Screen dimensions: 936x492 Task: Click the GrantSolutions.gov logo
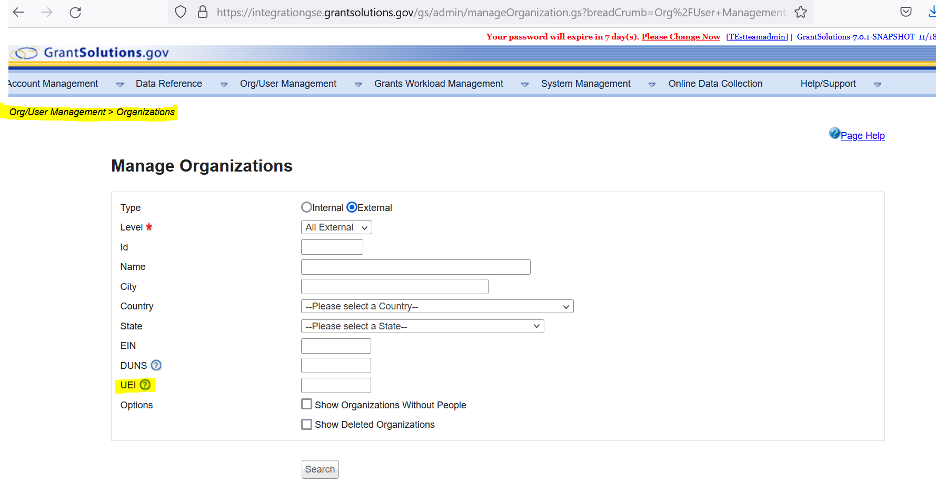click(x=92, y=52)
